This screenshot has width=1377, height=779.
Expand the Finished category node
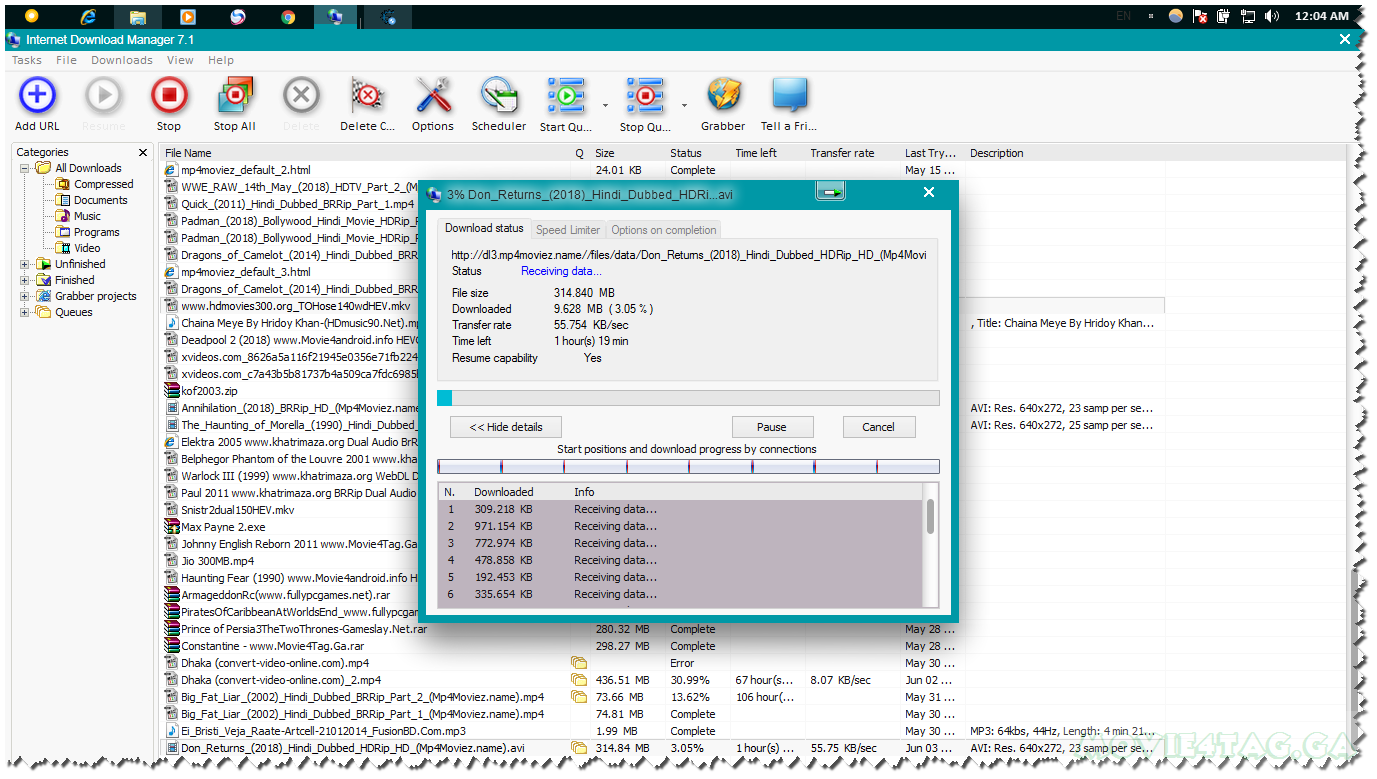coord(25,280)
